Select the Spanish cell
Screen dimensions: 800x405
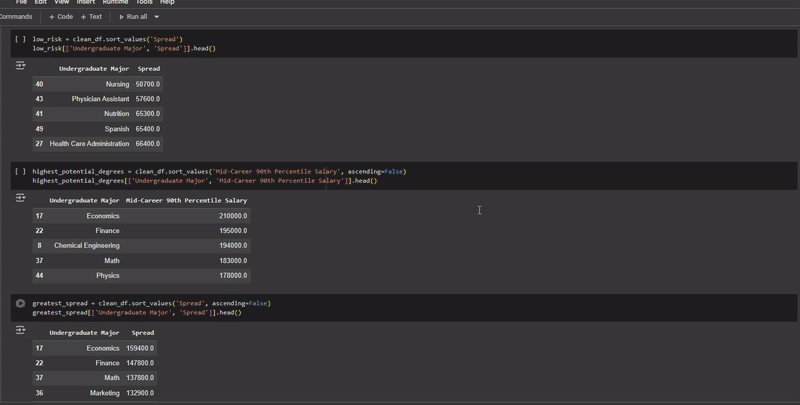pyautogui.click(x=117, y=129)
